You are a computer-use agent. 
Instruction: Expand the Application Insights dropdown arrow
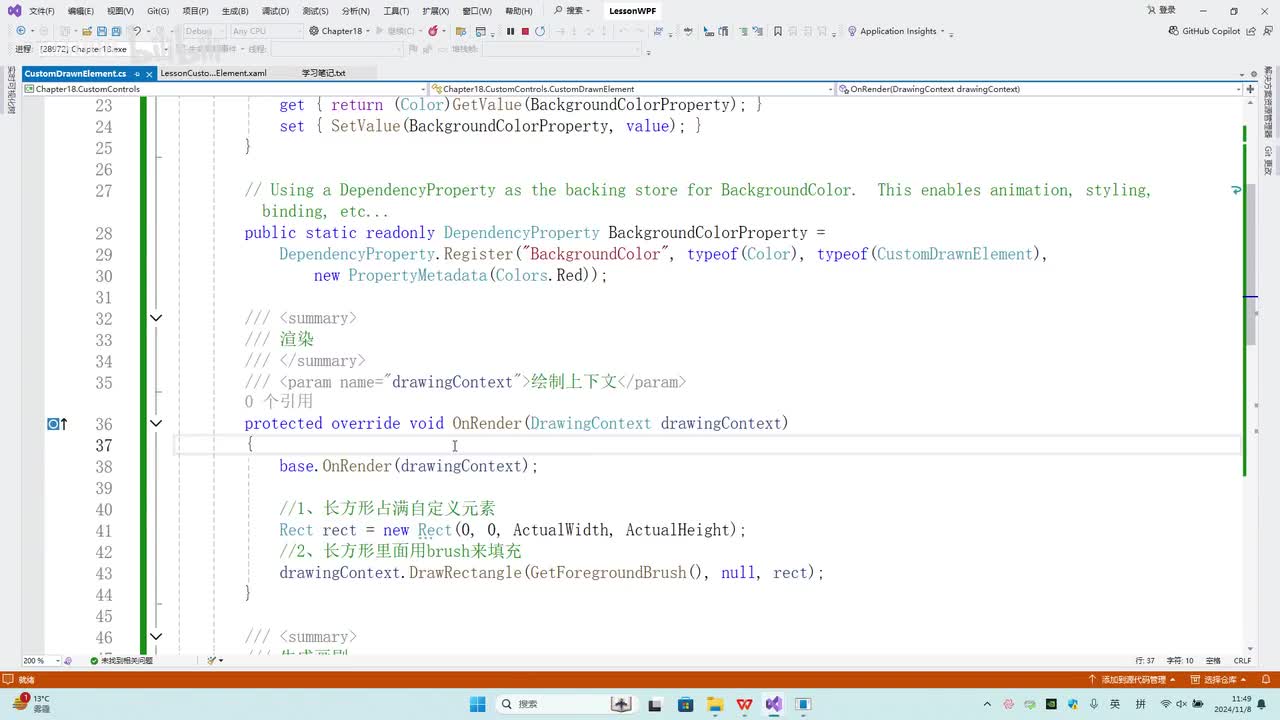point(941,31)
